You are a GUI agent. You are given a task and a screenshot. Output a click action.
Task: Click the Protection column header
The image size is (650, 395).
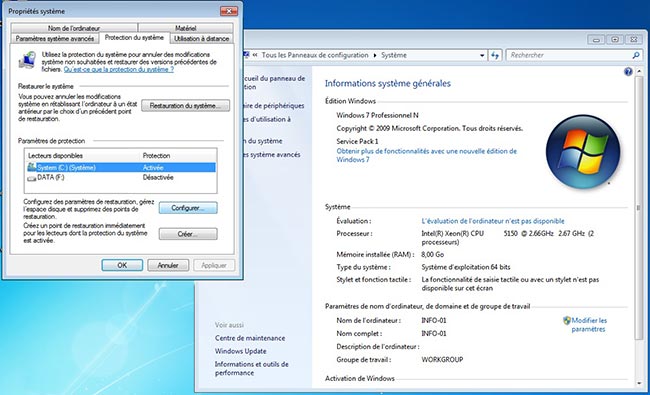pyautogui.click(x=156, y=156)
